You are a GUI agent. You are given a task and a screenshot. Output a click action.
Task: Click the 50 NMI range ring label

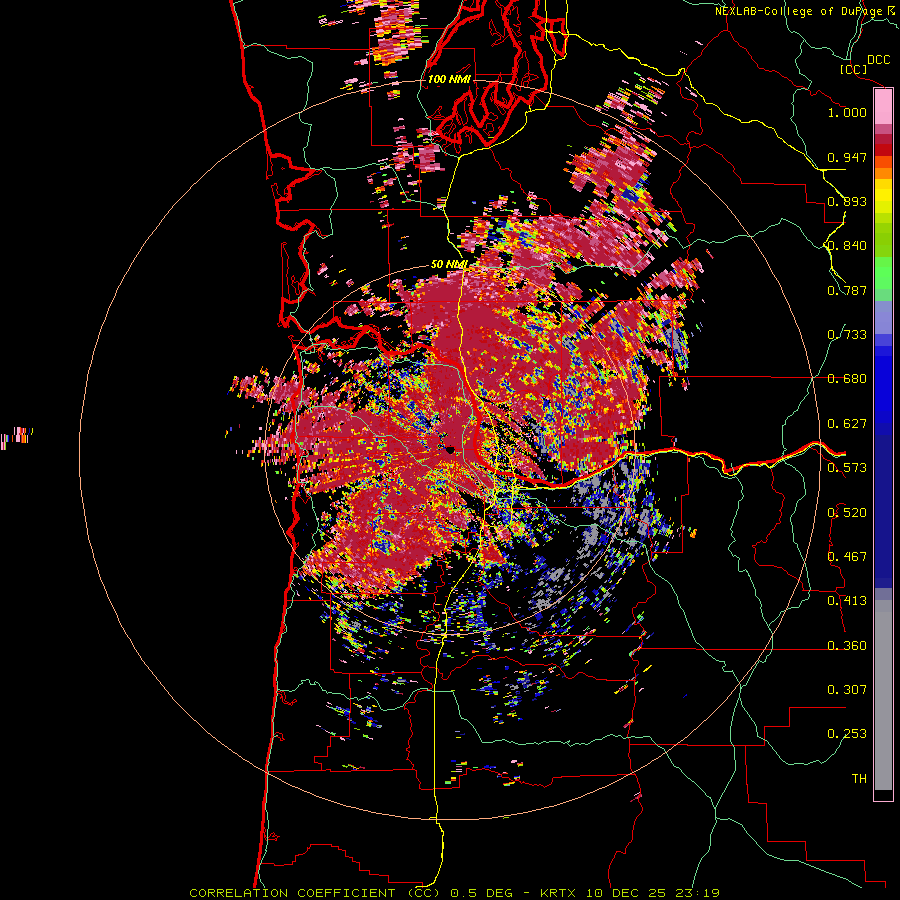point(449,264)
